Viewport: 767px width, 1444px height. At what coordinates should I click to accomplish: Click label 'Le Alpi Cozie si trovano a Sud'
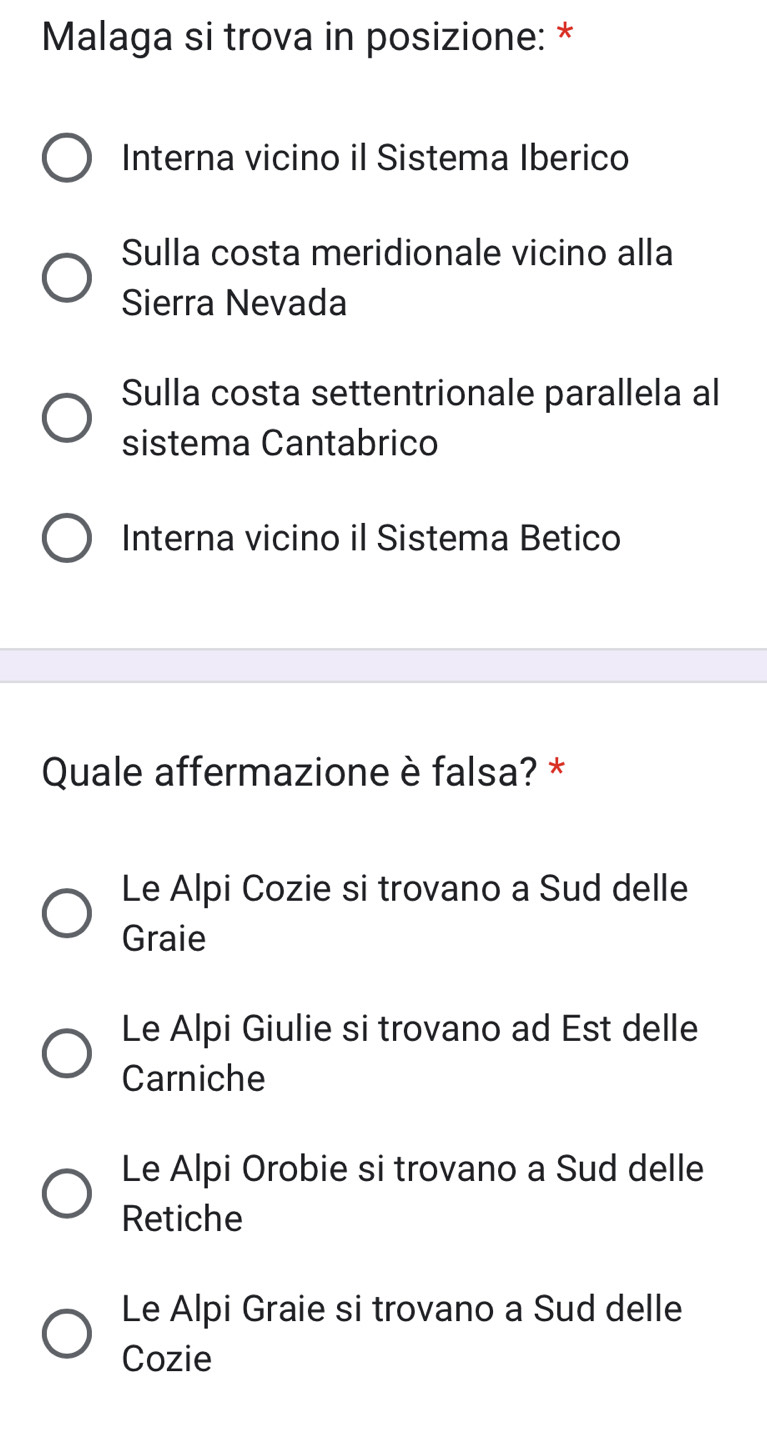coord(405,913)
